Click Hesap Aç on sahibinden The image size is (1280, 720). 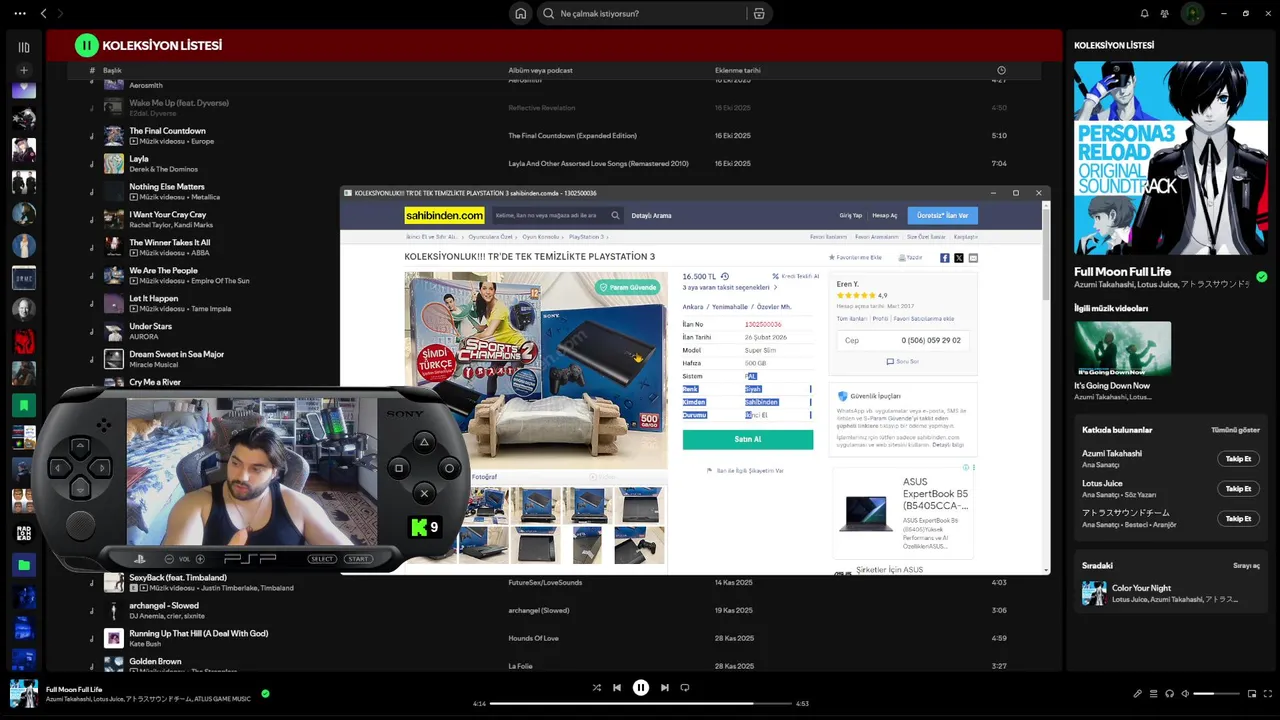(x=884, y=215)
